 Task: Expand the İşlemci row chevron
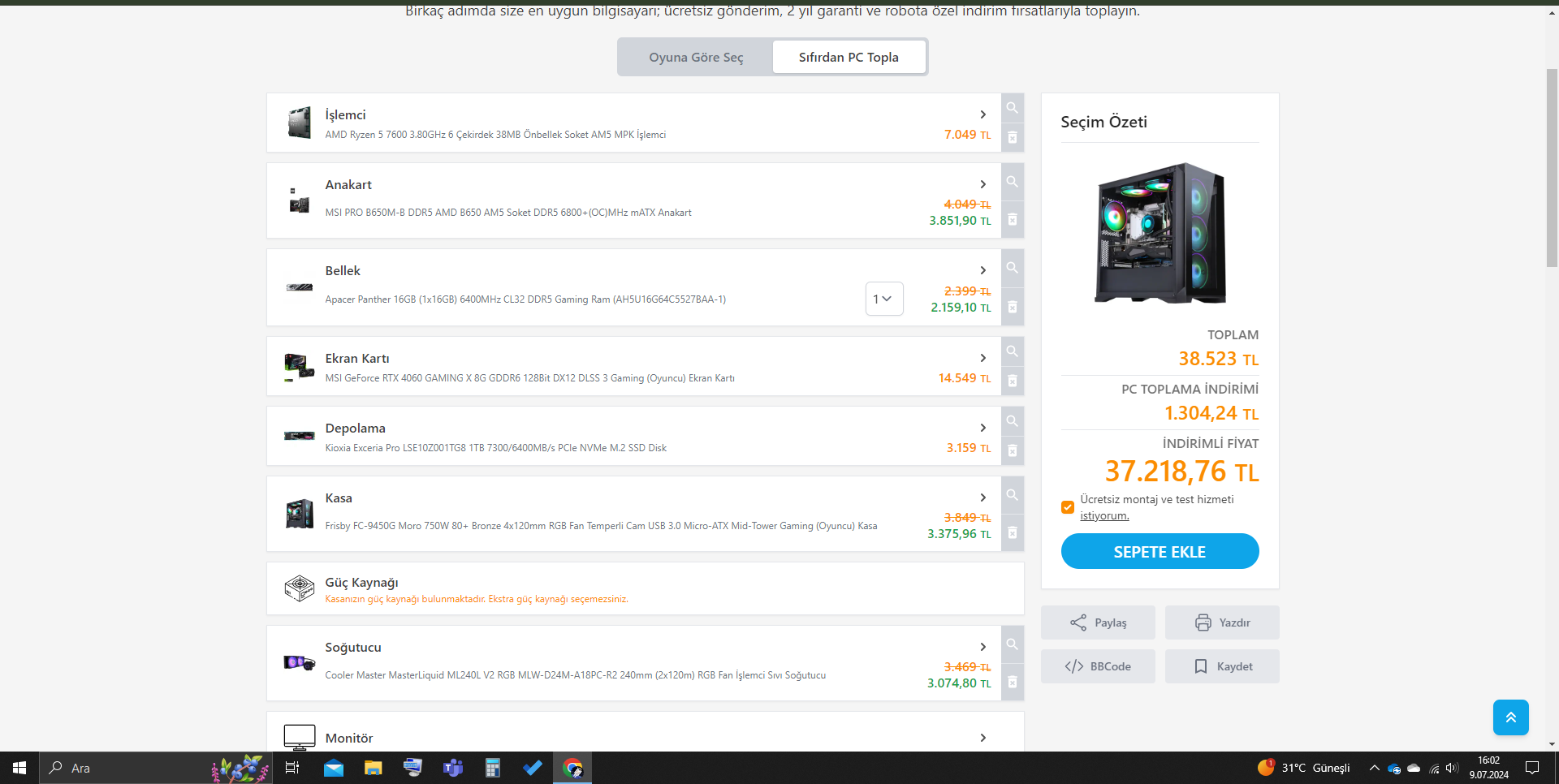[983, 114]
